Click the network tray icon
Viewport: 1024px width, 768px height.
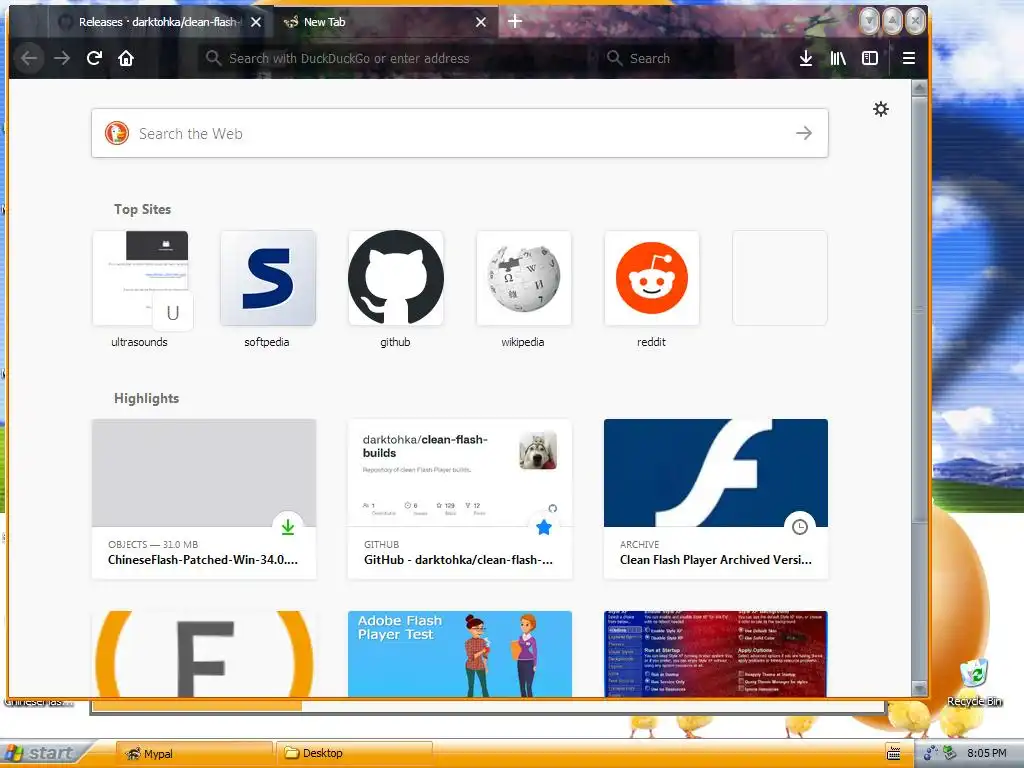tap(931, 753)
